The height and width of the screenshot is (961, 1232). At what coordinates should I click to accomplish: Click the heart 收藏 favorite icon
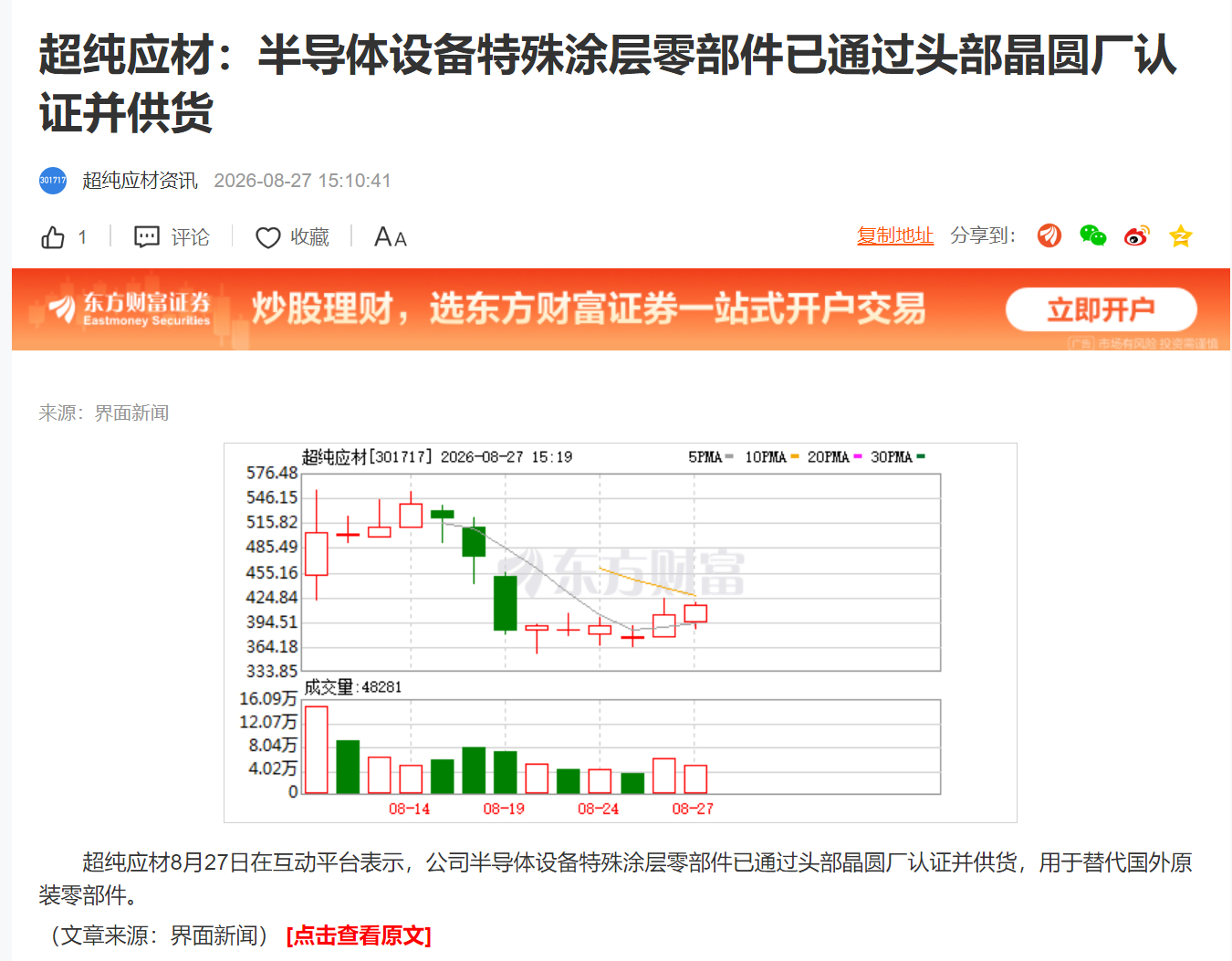coord(267,237)
